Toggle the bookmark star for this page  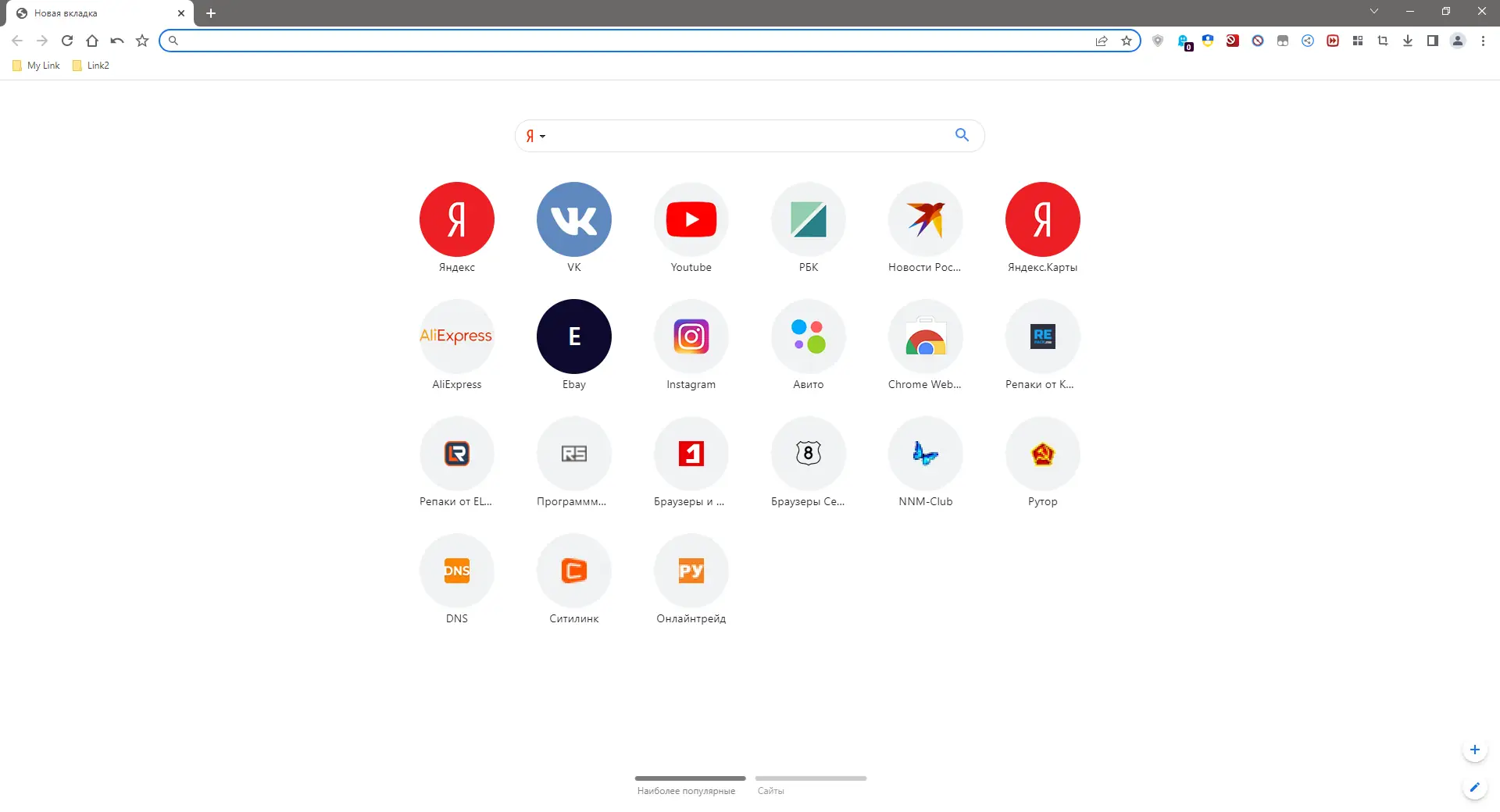[x=1126, y=41]
